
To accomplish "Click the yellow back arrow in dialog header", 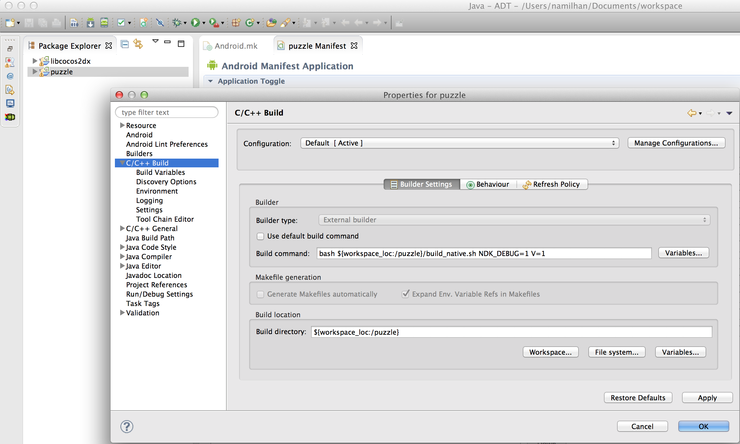I will tap(692, 113).
